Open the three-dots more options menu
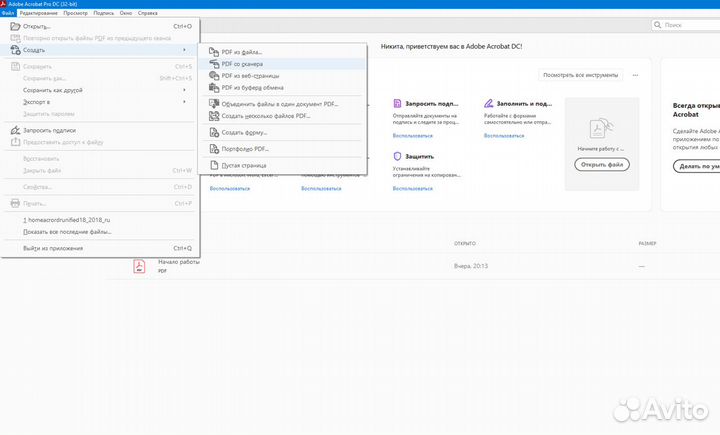This screenshot has height=435, width=720. pos(634,75)
